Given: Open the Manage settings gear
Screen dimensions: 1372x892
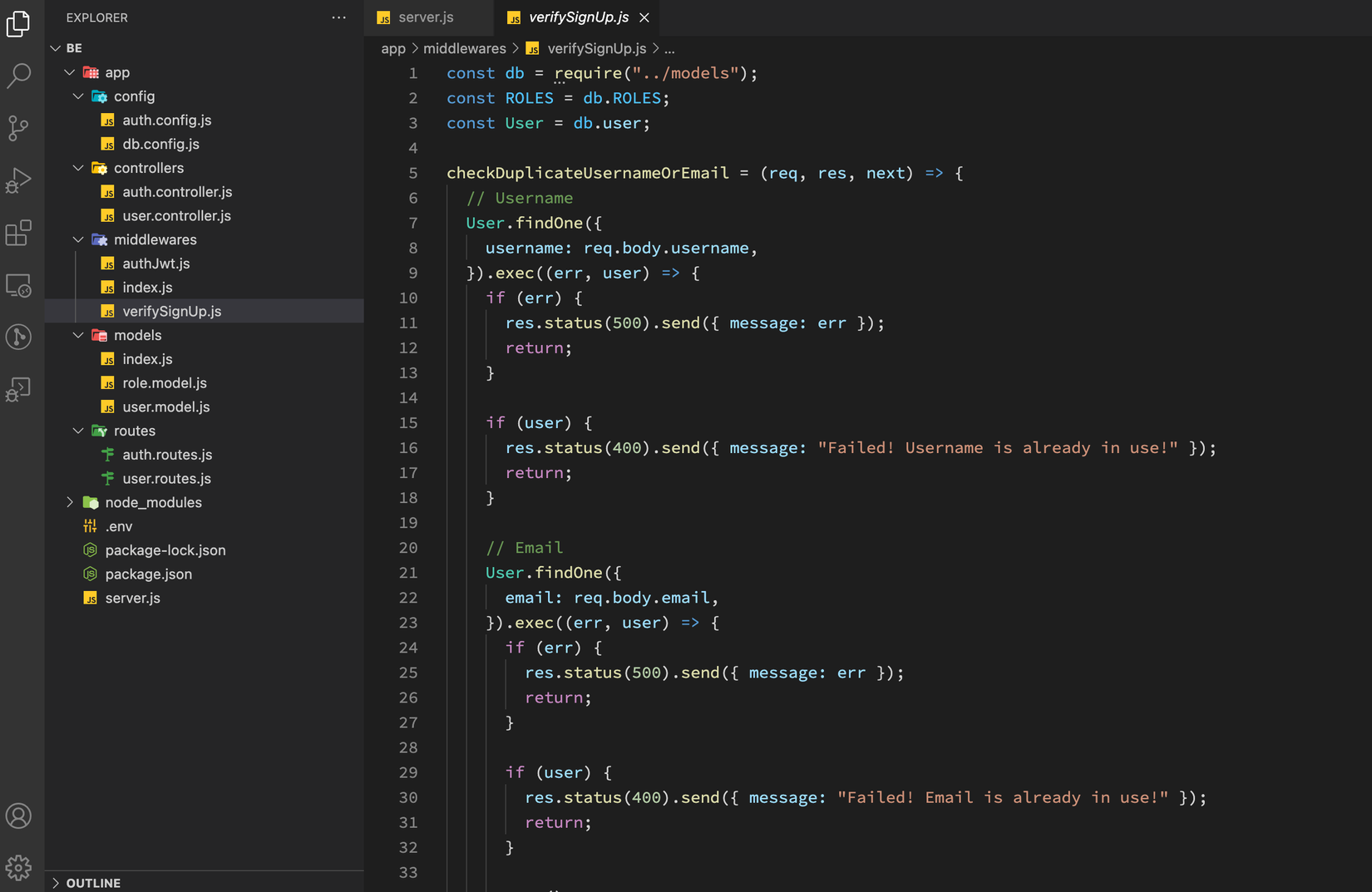Looking at the screenshot, I should (x=18, y=867).
